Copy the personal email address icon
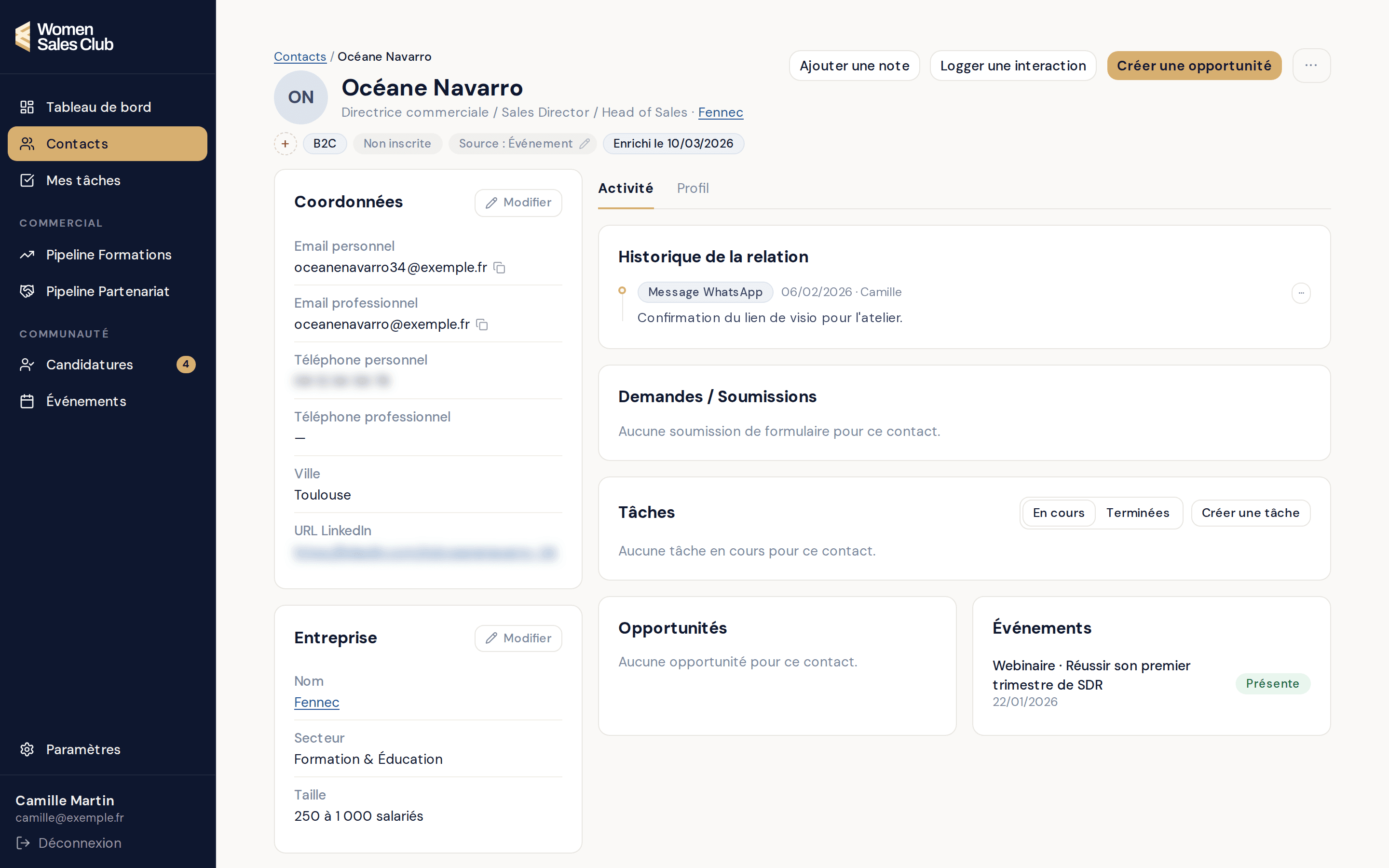Image resolution: width=1389 pixels, height=868 pixels. [x=499, y=268]
